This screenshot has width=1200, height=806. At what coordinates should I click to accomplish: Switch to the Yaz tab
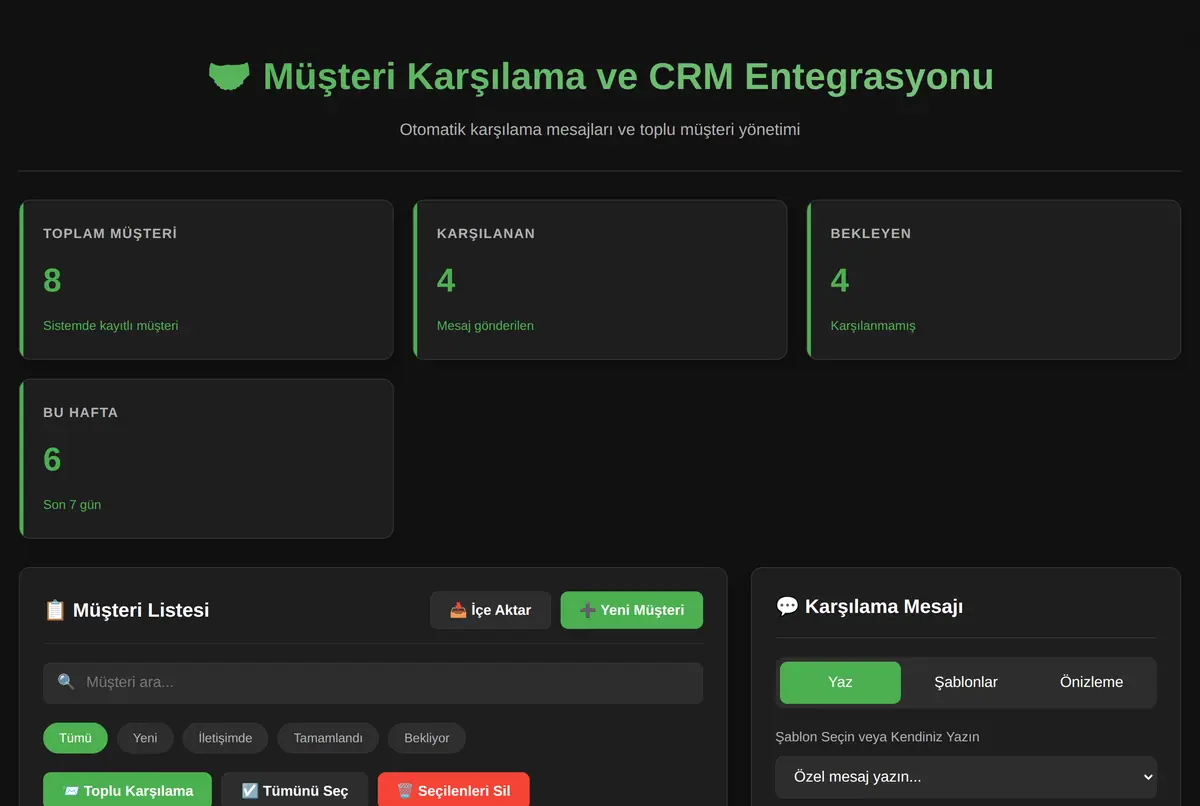click(x=840, y=682)
